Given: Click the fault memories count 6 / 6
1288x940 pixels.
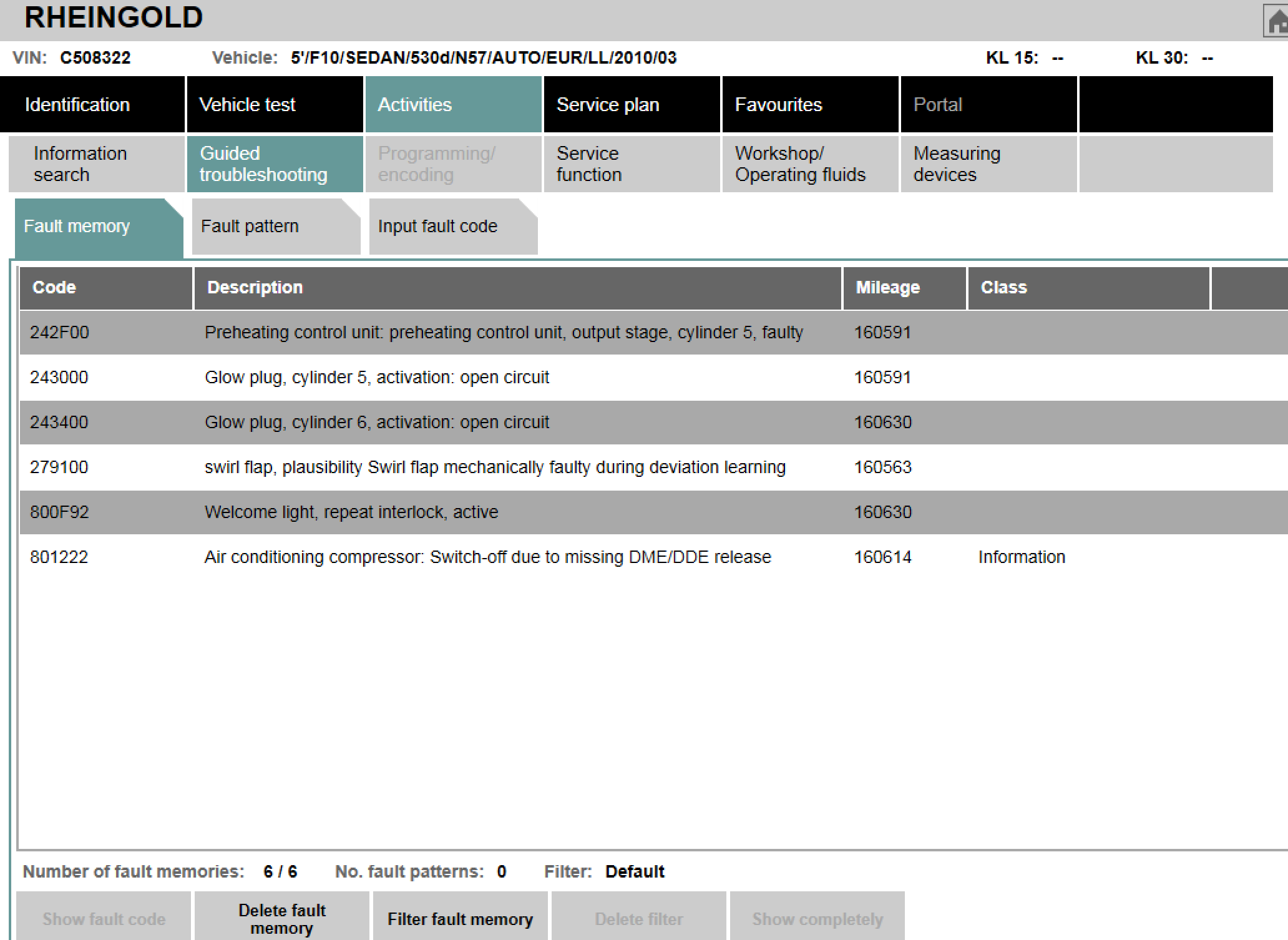Looking at the screenshot, I should coord(280,871).
